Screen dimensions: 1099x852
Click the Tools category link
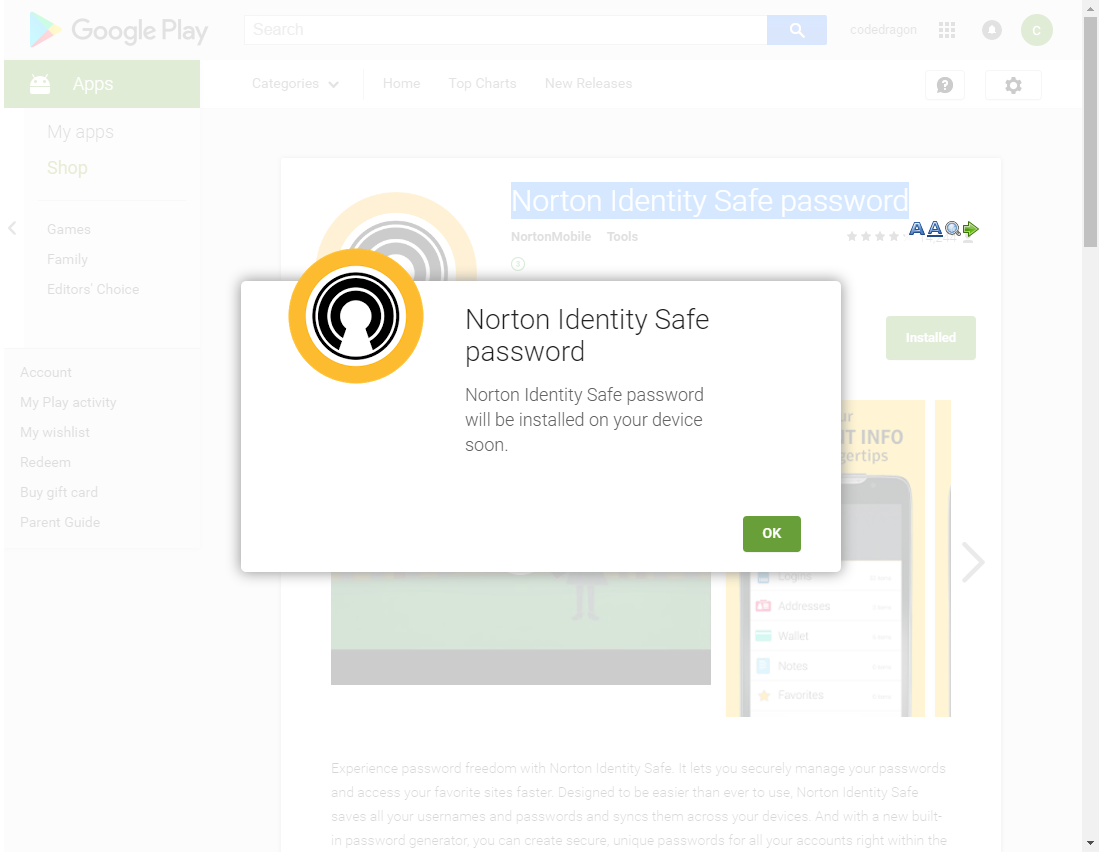pyautogui.click(x=622, y=237)
